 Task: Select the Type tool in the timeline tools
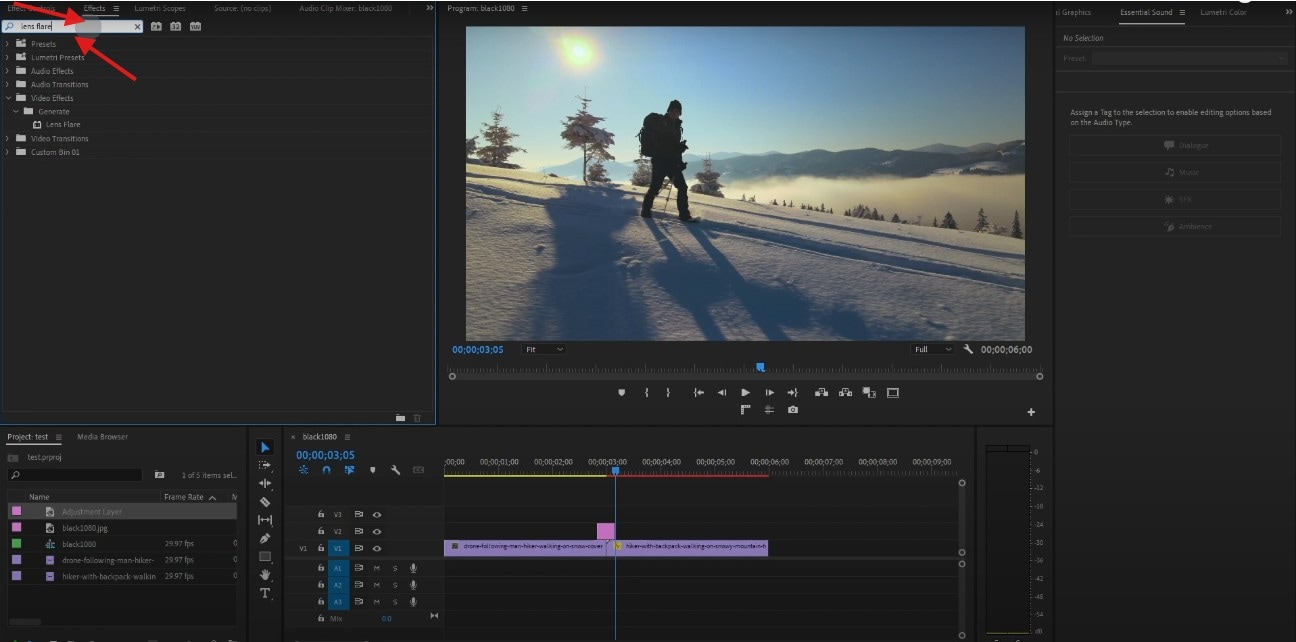265,592
